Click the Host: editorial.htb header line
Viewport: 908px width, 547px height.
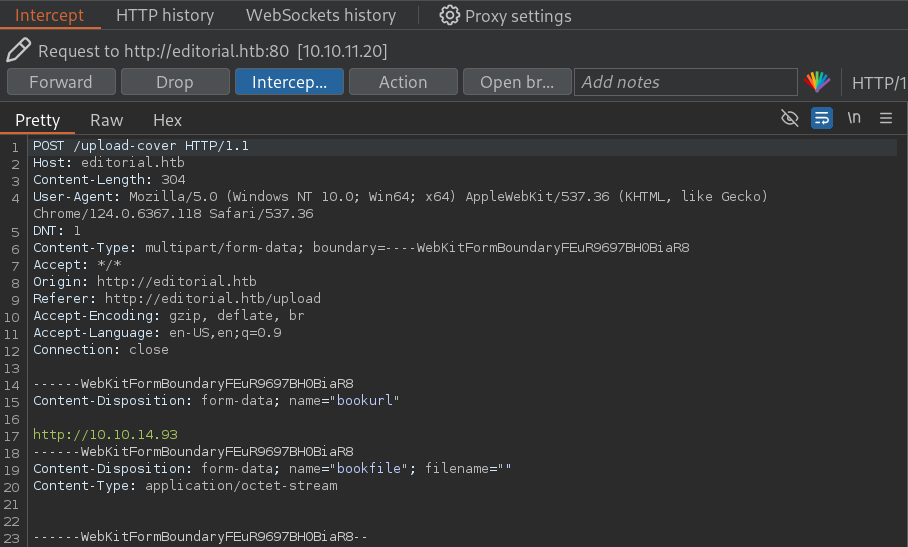[109, 163]
